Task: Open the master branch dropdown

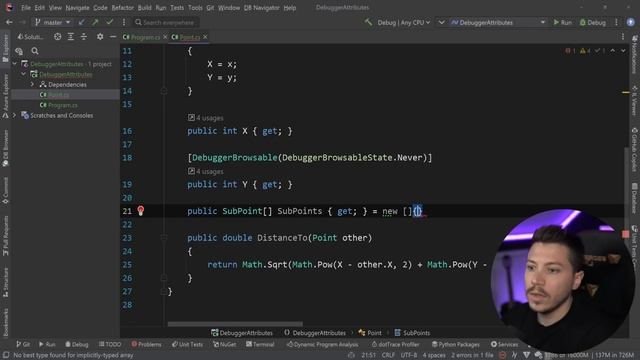Action: [x=53, y=22]
